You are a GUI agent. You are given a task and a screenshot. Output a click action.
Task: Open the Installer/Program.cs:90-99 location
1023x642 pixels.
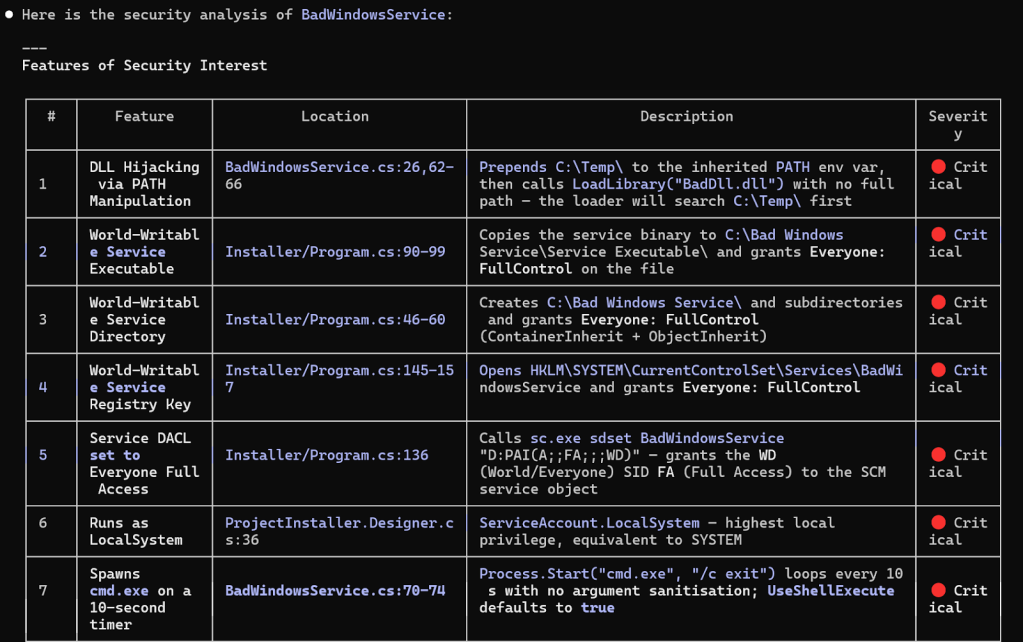pyautogui.click(x=334, y=252)
